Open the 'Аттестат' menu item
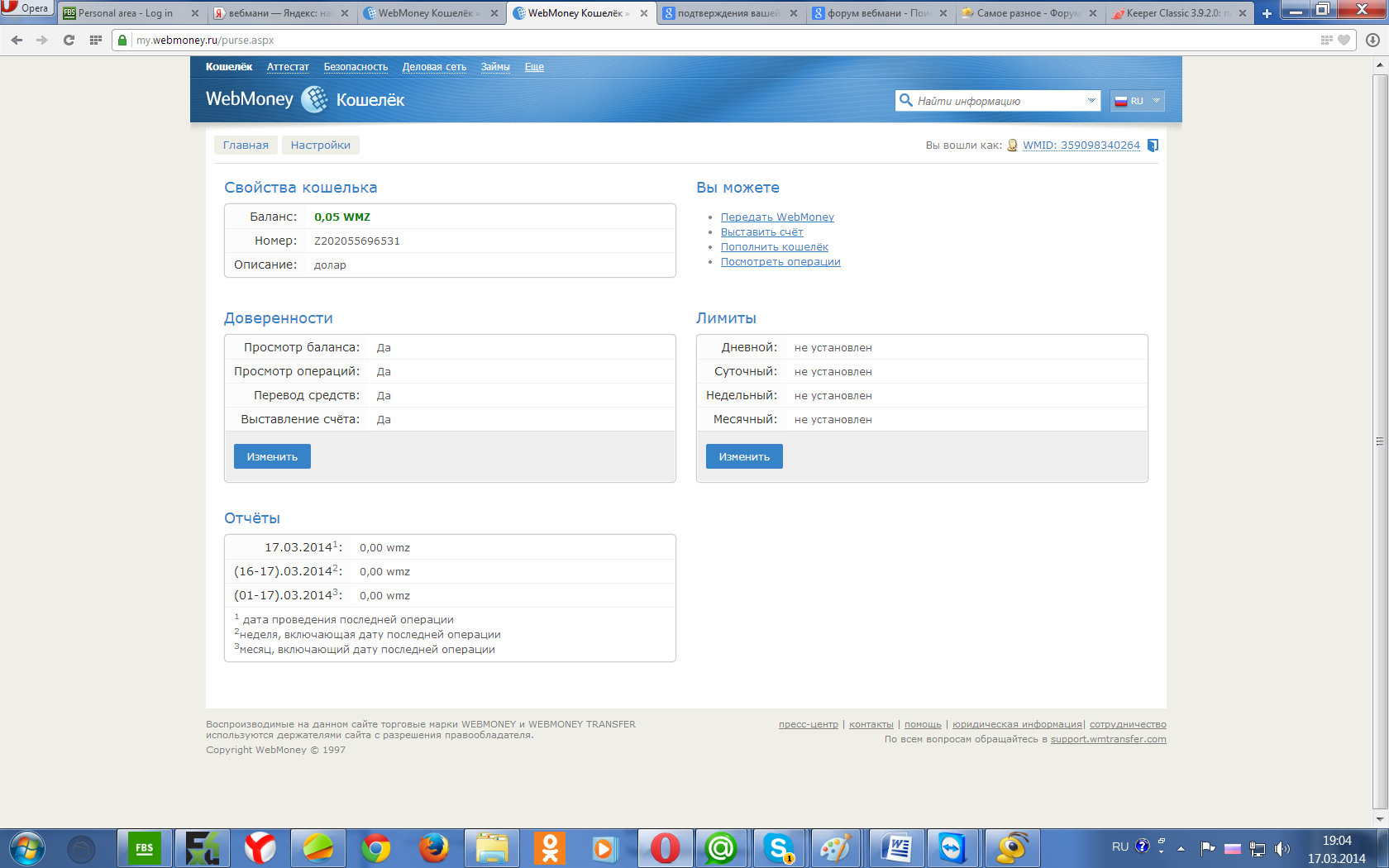This screenshot has height=868, width=1389. [x=288, y=67]
